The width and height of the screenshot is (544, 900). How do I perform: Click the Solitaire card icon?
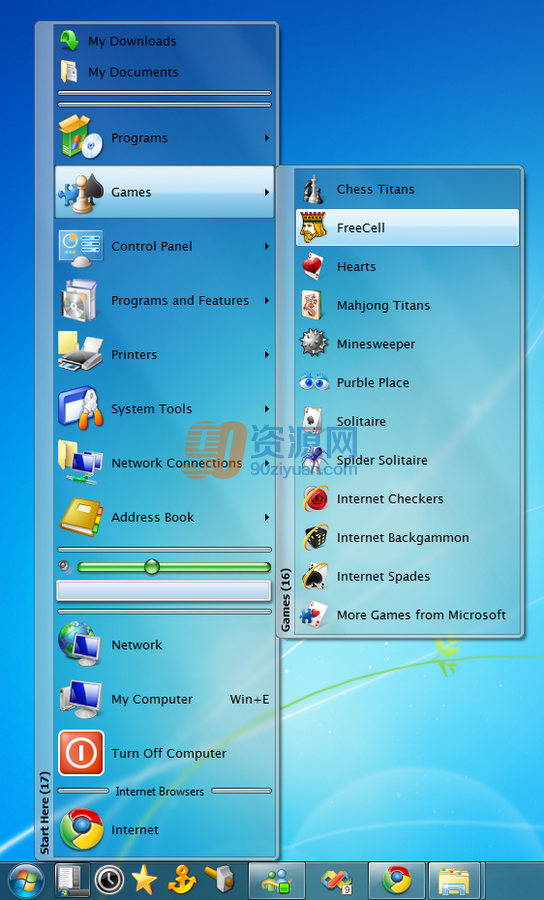pyautogui.click(x=314, y=421)
